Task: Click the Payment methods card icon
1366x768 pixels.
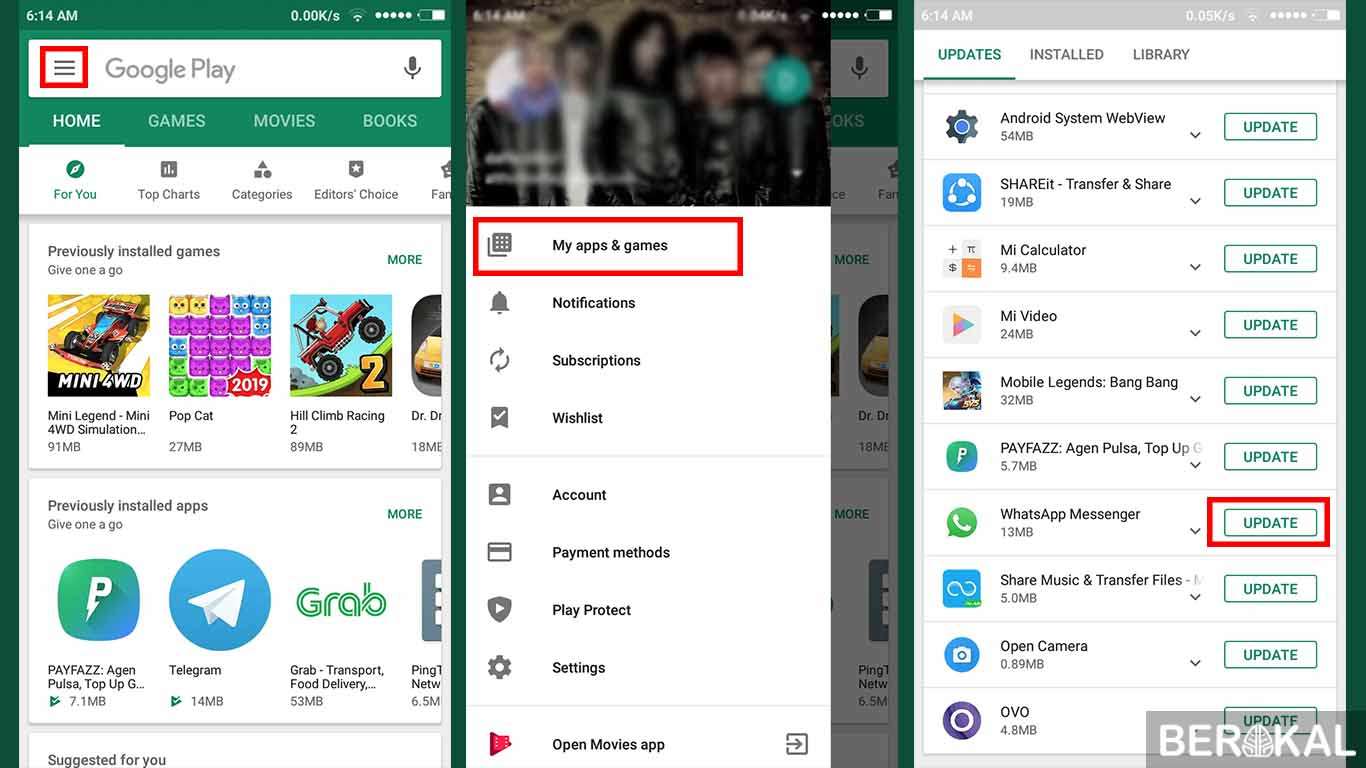Action: coord(500,552)
